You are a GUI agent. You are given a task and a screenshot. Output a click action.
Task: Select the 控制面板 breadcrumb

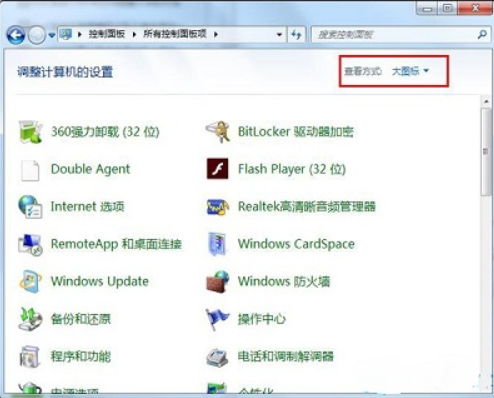pyautogui.click(x=107, y=34)
